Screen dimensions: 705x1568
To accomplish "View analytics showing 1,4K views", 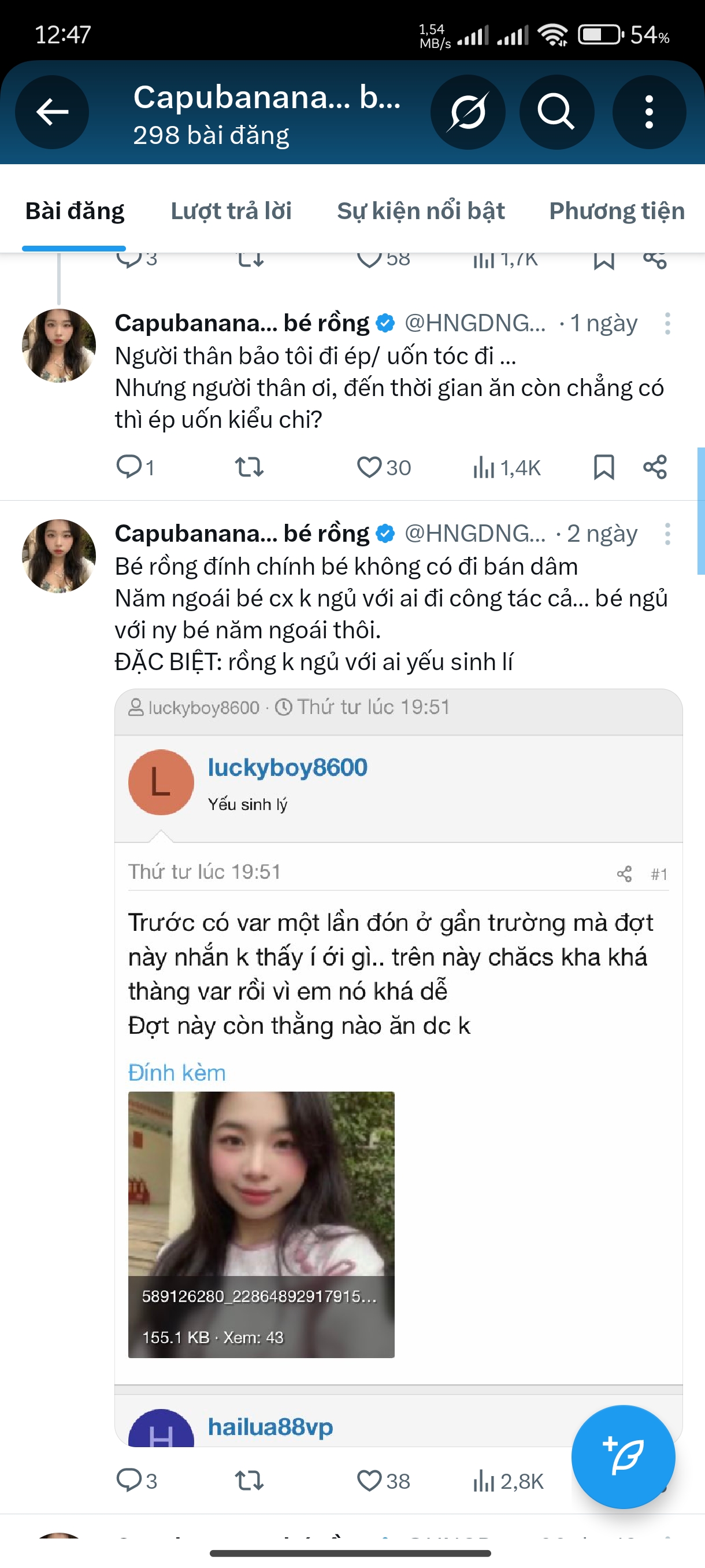I will tap(507, 468).
